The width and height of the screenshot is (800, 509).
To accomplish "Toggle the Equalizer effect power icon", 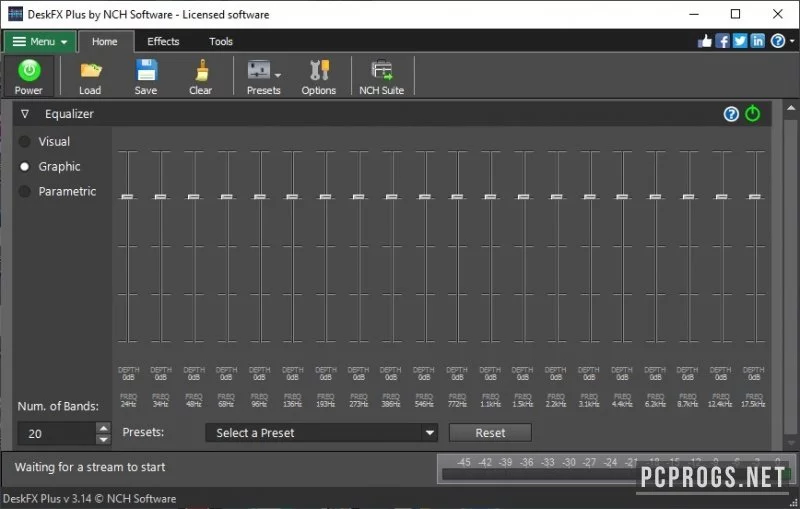I will coord(753,113).
